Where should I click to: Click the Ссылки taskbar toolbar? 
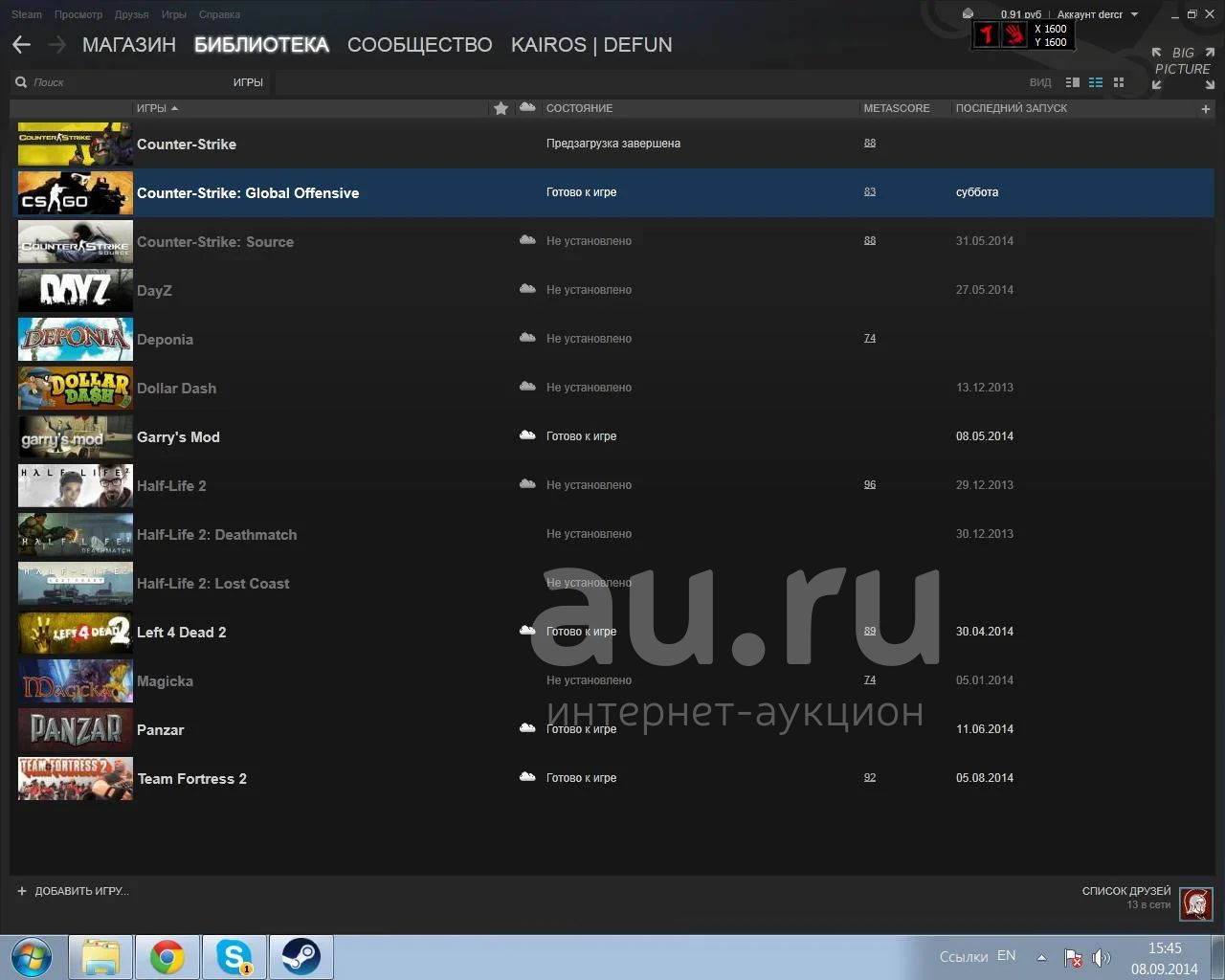[964, 956]
